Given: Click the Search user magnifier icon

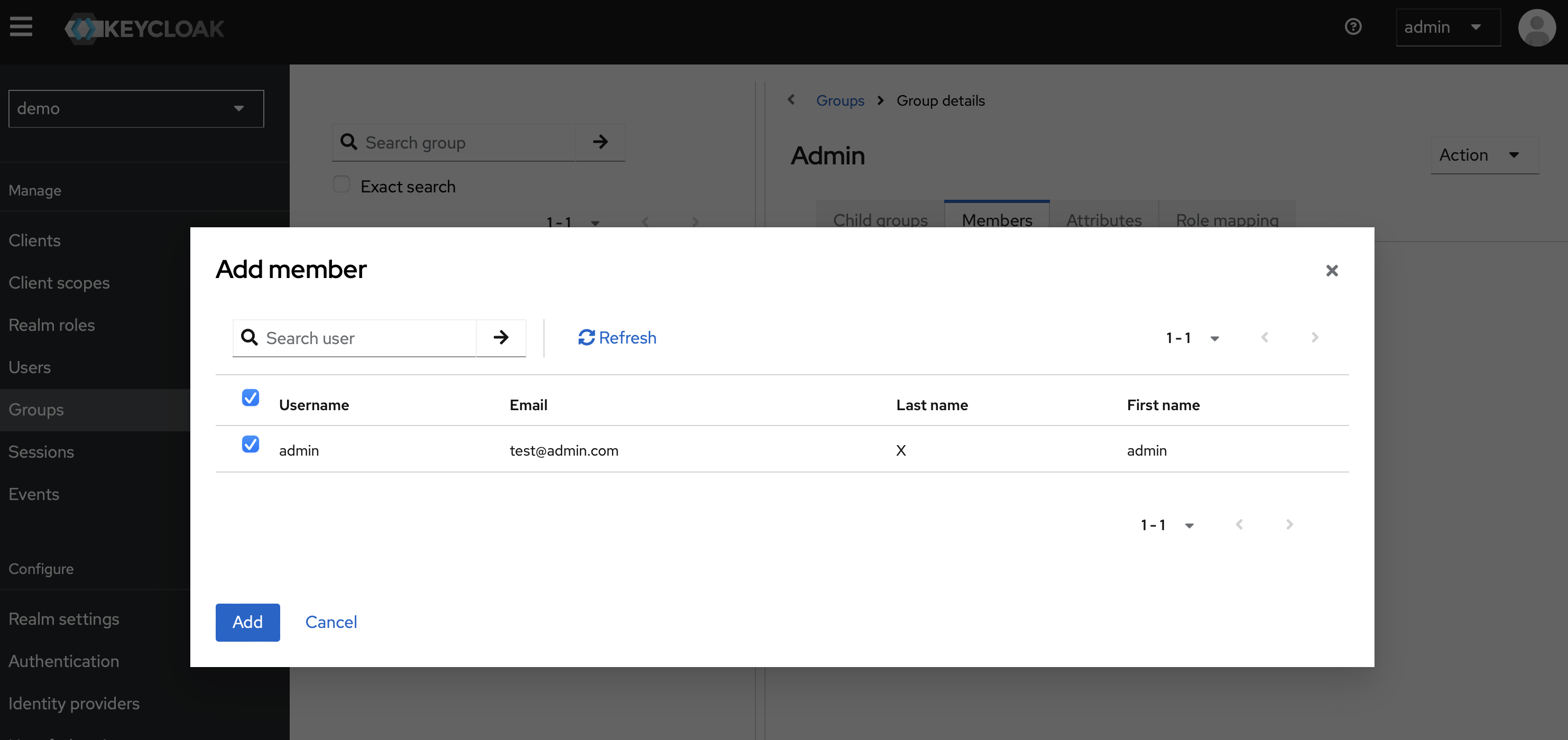Looking at the screenshot, I should pyautogui.click(x=250, y=337).
